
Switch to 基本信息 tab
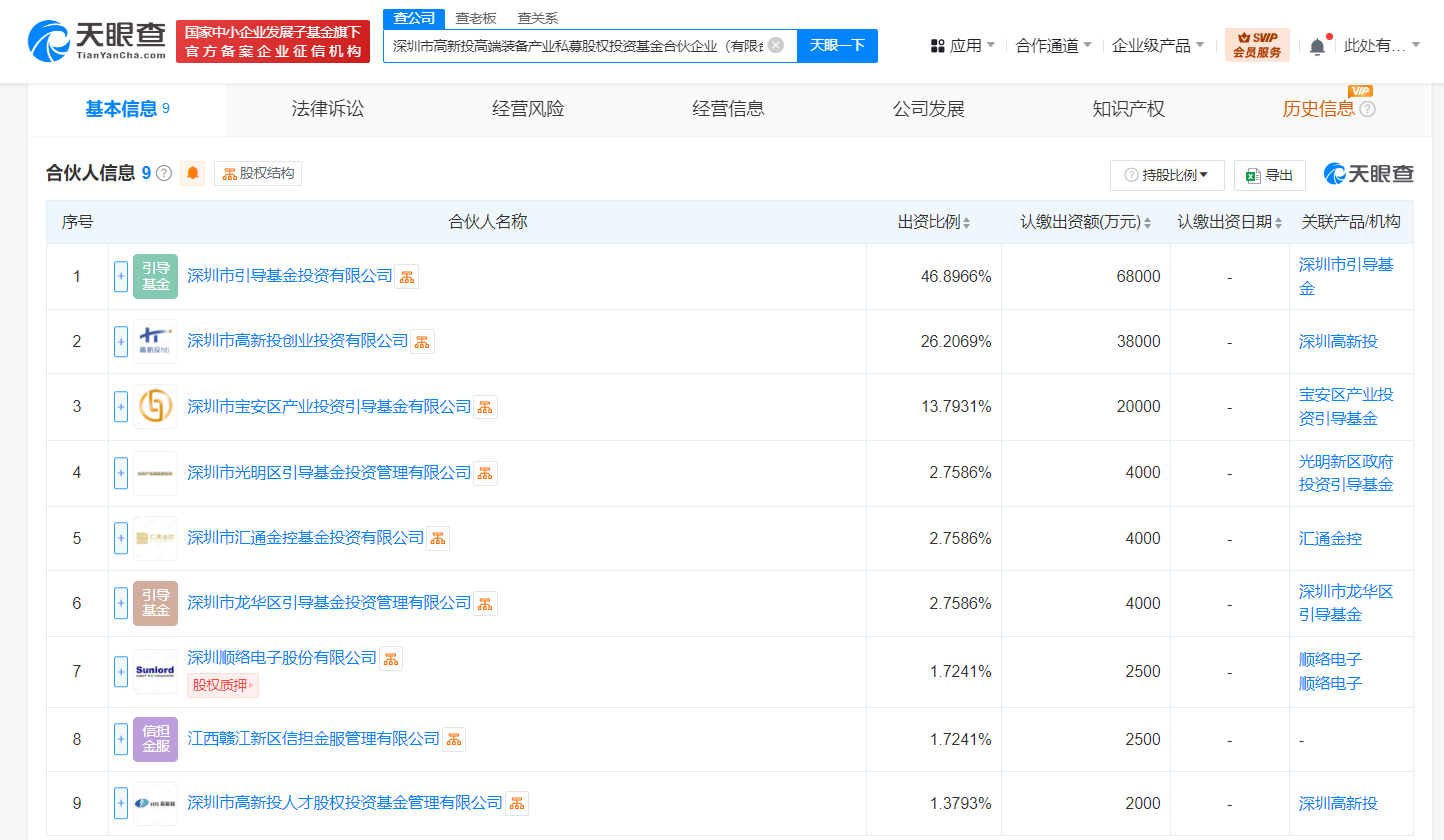point(127,109)
